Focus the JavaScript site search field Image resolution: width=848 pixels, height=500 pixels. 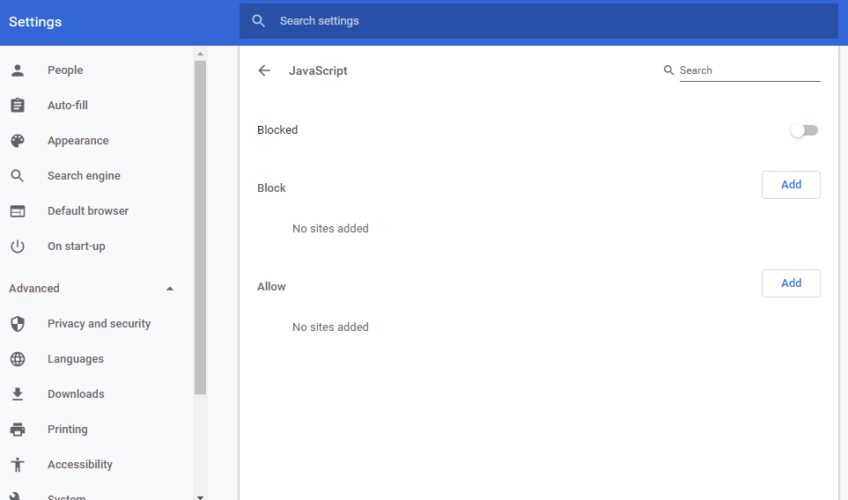pyautogui.click(x=748, y=71)
